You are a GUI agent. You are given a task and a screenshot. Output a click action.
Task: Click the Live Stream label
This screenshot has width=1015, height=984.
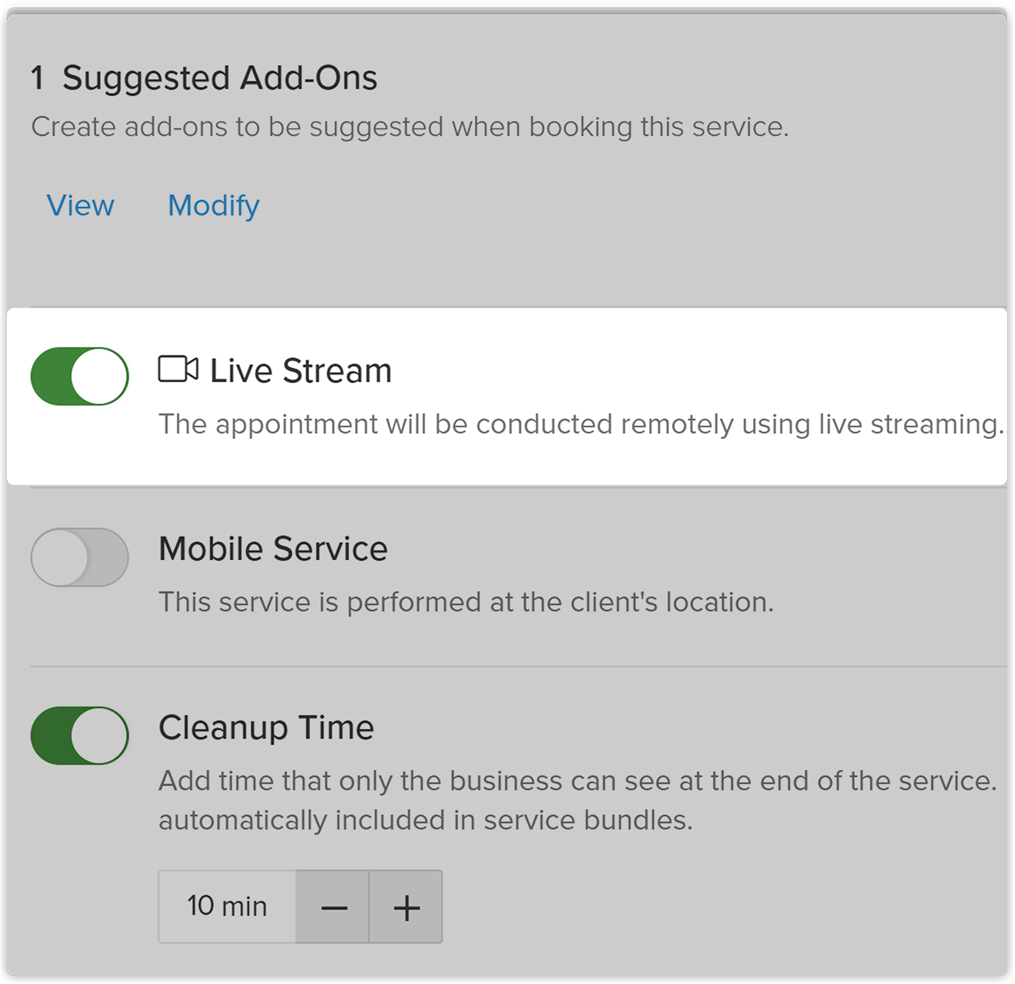301,371
